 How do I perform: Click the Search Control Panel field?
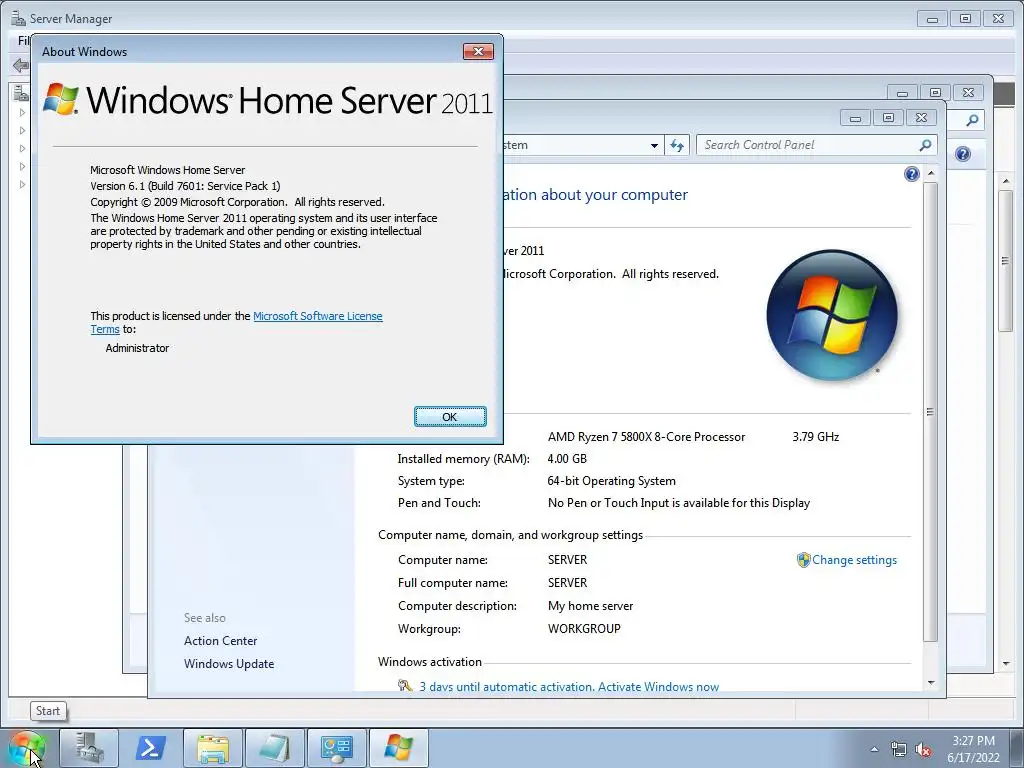coord(816,145)
